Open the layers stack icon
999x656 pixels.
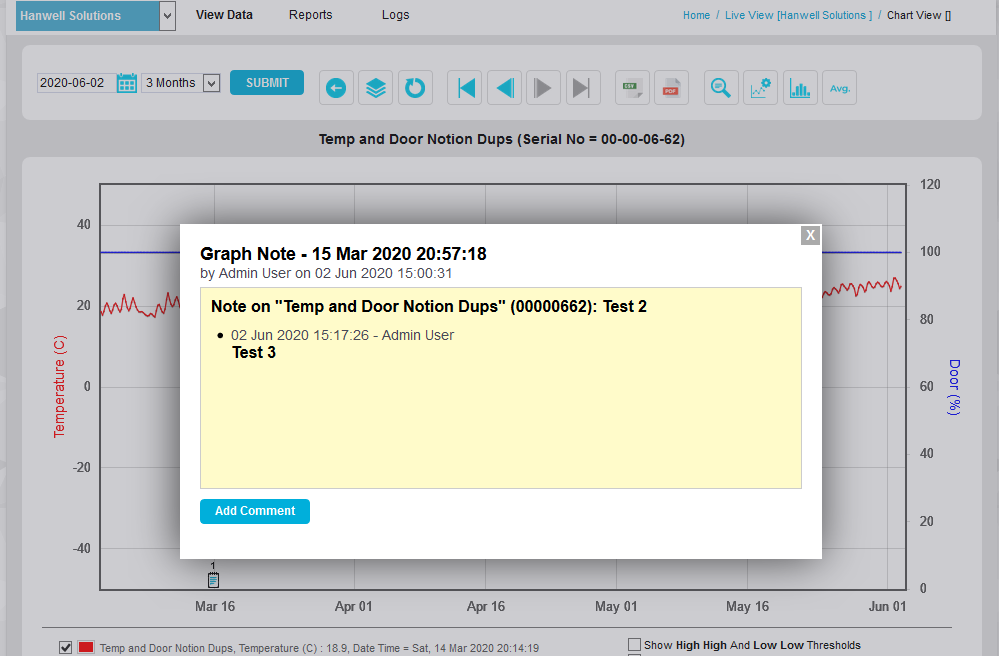(x=375, y=88)
